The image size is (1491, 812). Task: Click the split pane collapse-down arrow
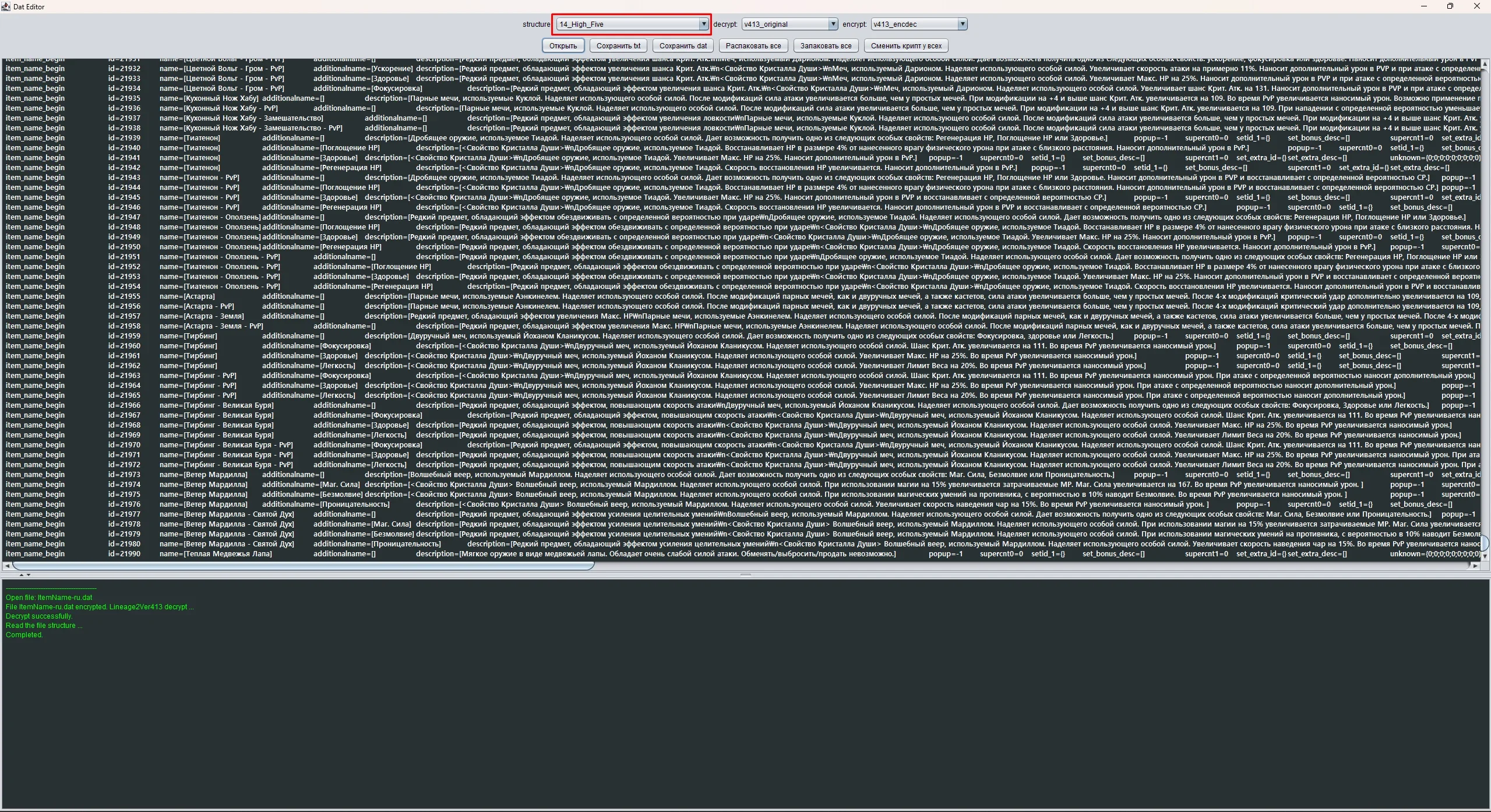(x=29, y=575)
